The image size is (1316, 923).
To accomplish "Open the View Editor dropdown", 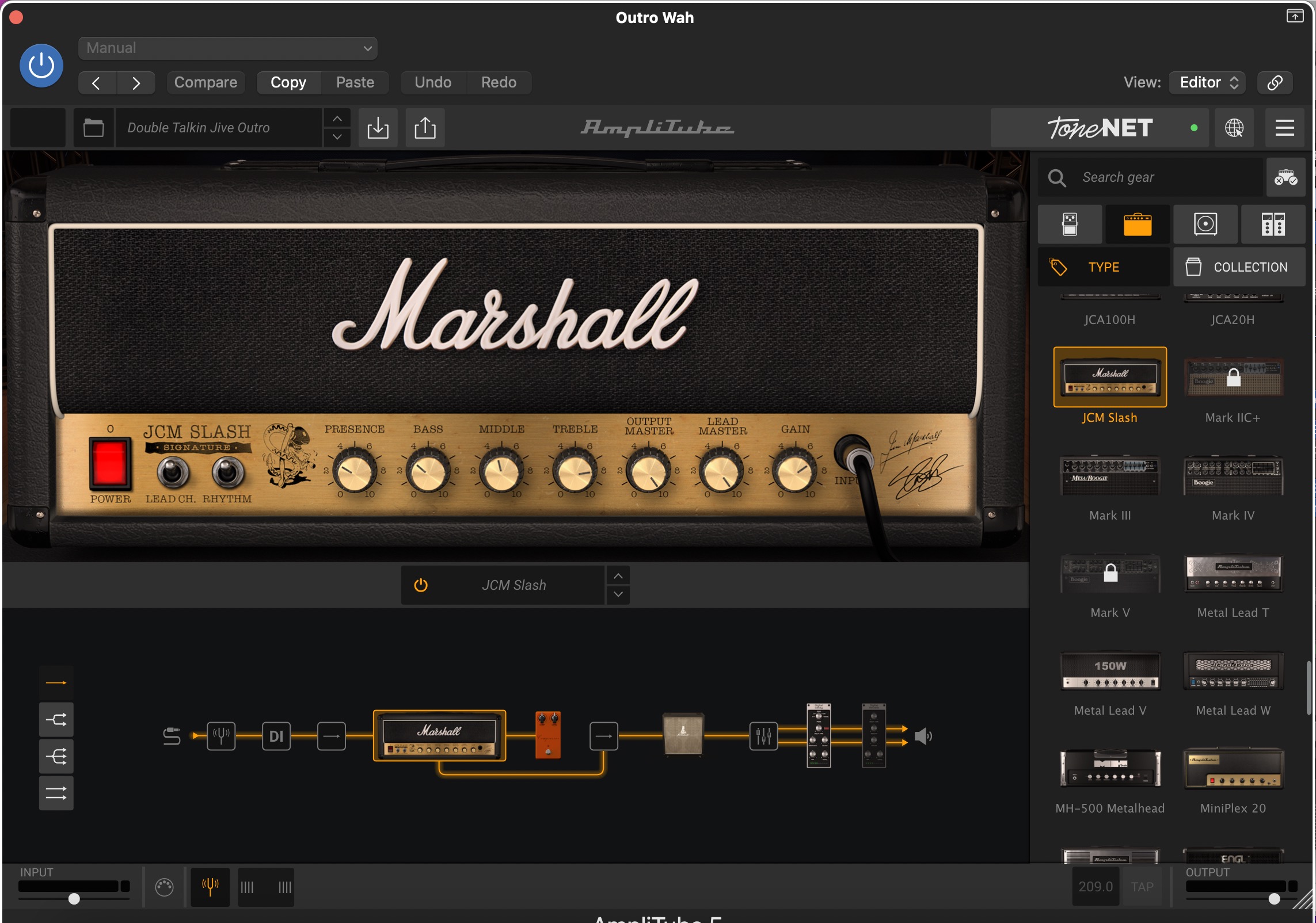I will click(1208, 82).
